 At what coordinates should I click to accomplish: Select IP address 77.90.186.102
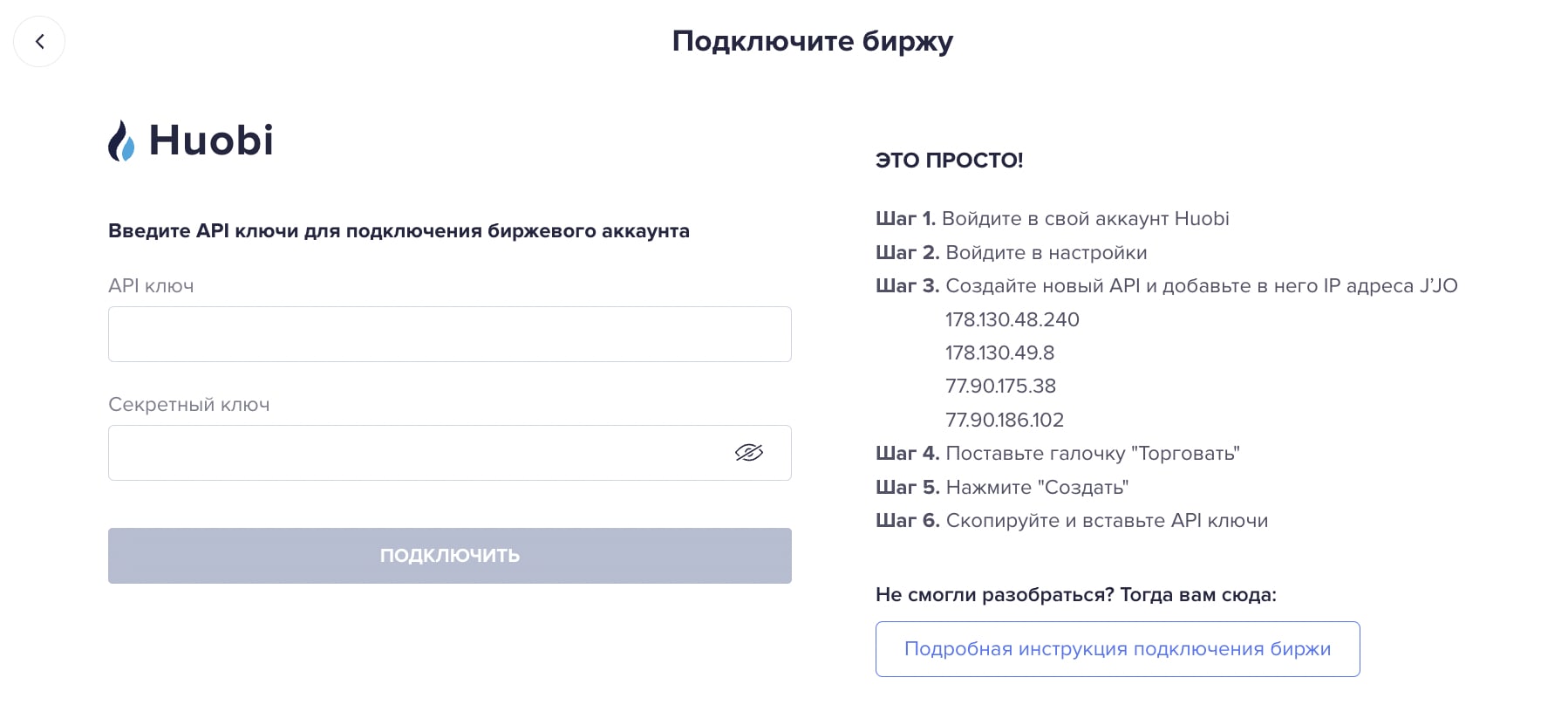1005,420
